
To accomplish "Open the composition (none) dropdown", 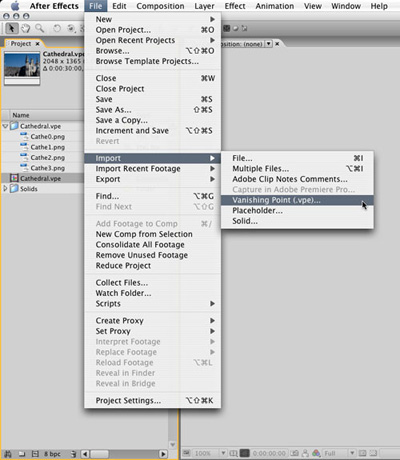I will coord(268,44).
